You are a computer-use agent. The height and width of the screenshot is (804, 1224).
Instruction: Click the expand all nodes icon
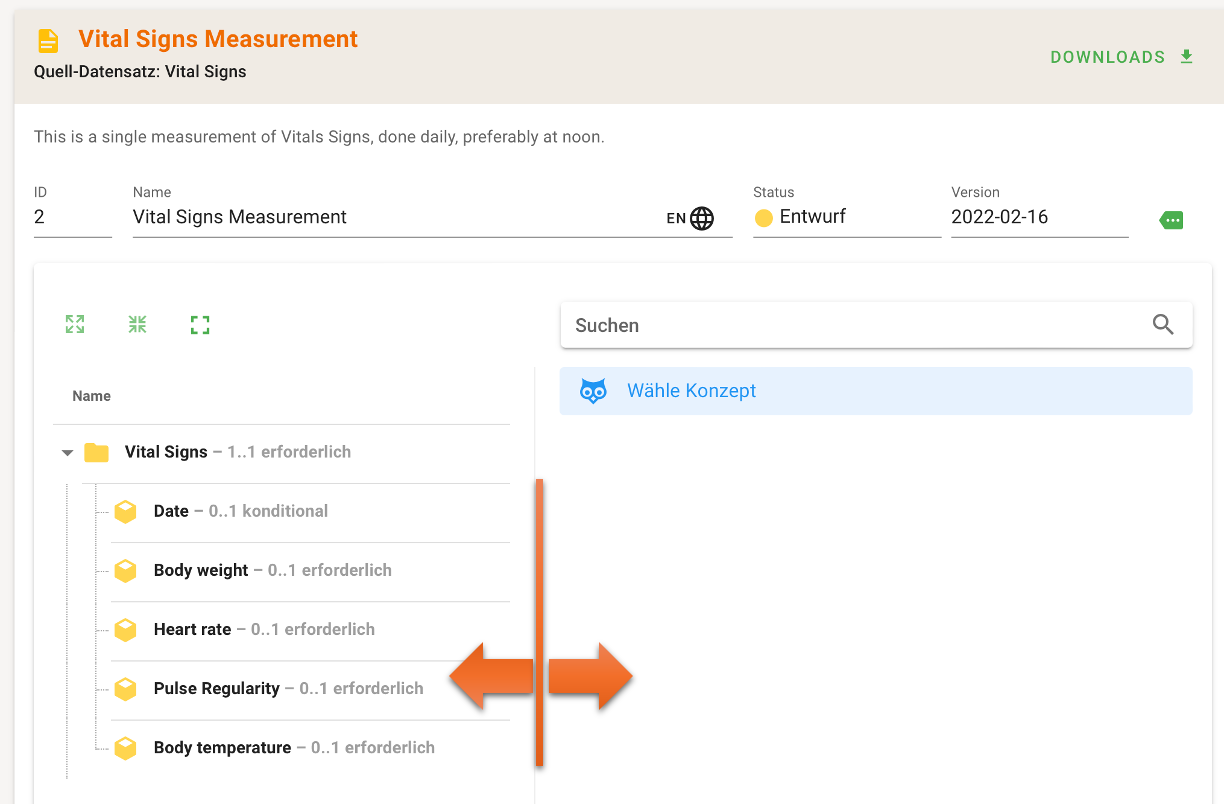coord(75,324)
